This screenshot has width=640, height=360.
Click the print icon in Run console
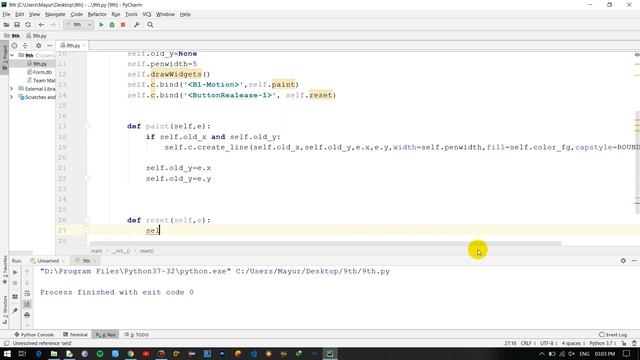tap(27, 315)
